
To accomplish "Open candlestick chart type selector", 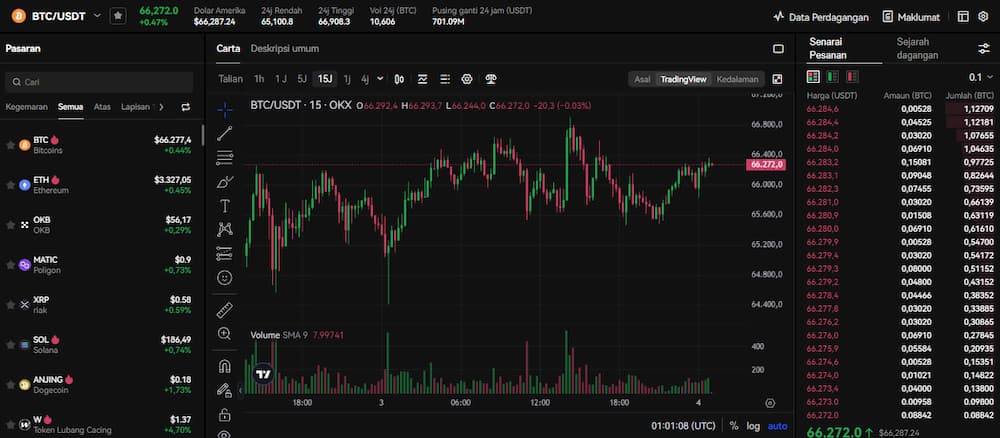I will [x=399, y=79].
